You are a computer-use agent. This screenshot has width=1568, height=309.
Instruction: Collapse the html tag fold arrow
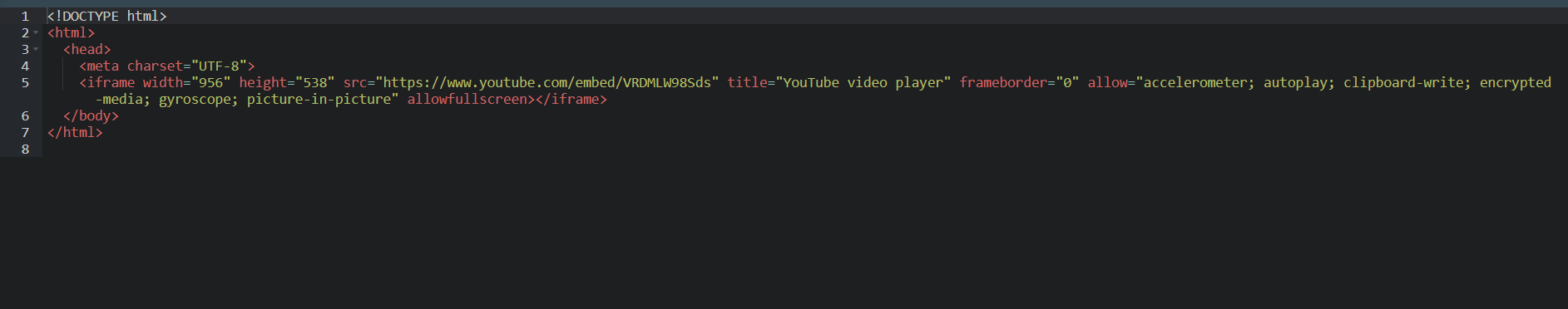pyautogui.click(x=36, y=32)
